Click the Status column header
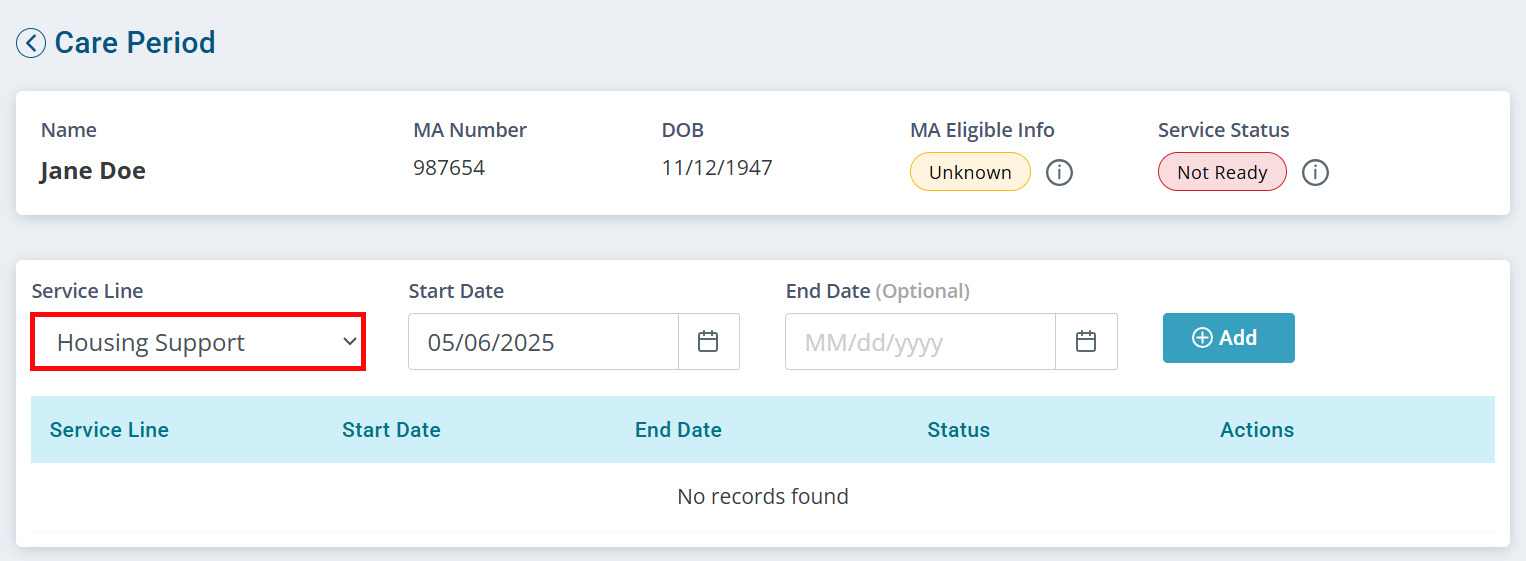The height and width of the screenshot is (561, 1526). tap(958, 430)
